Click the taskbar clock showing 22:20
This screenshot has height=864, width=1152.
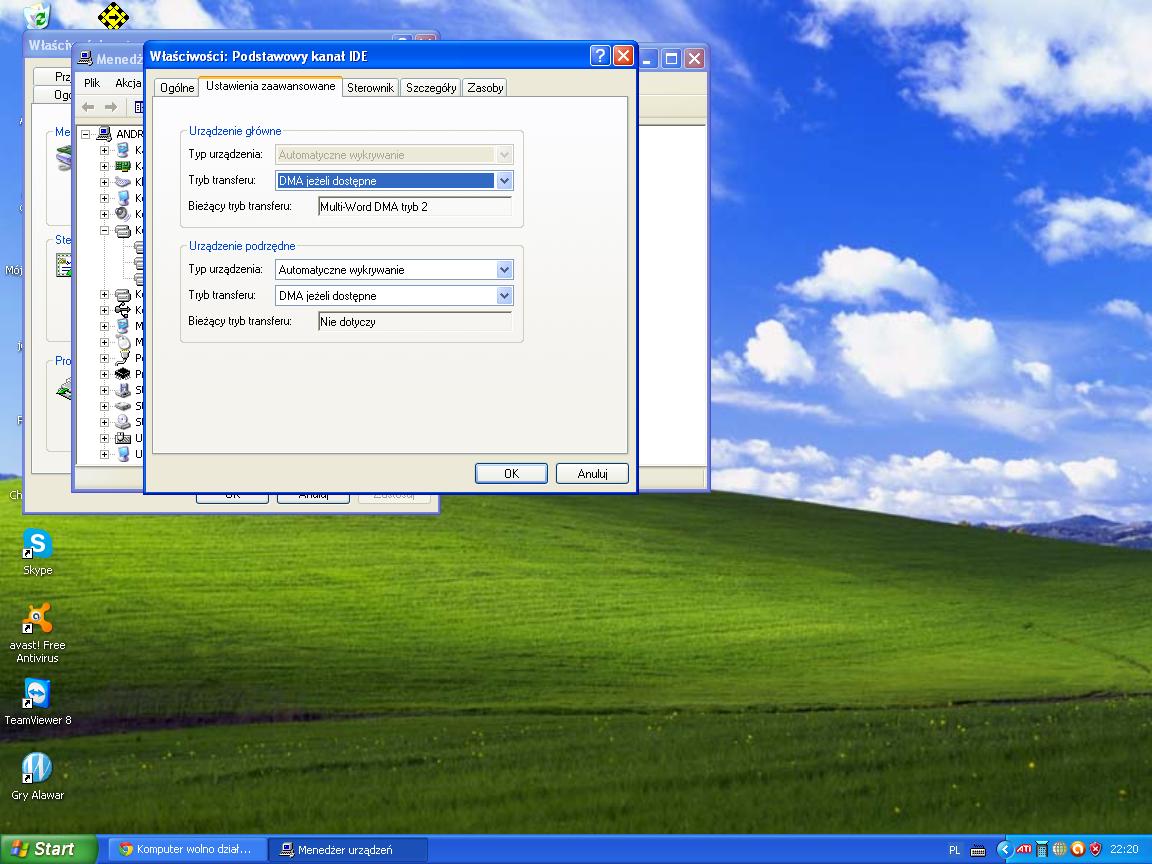click(1124, 849)
